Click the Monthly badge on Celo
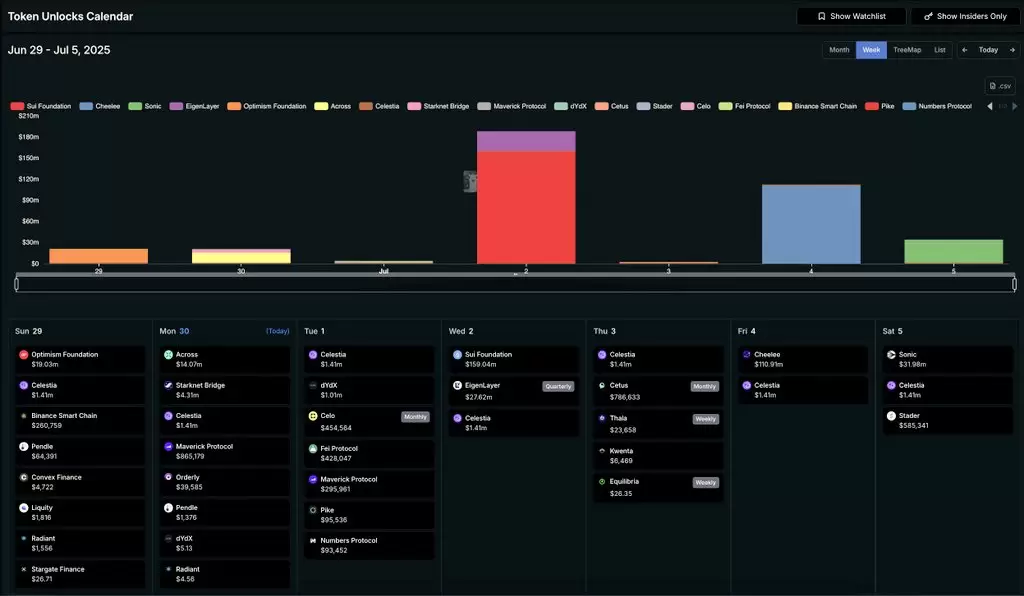1024x596 pixels. 415,416
